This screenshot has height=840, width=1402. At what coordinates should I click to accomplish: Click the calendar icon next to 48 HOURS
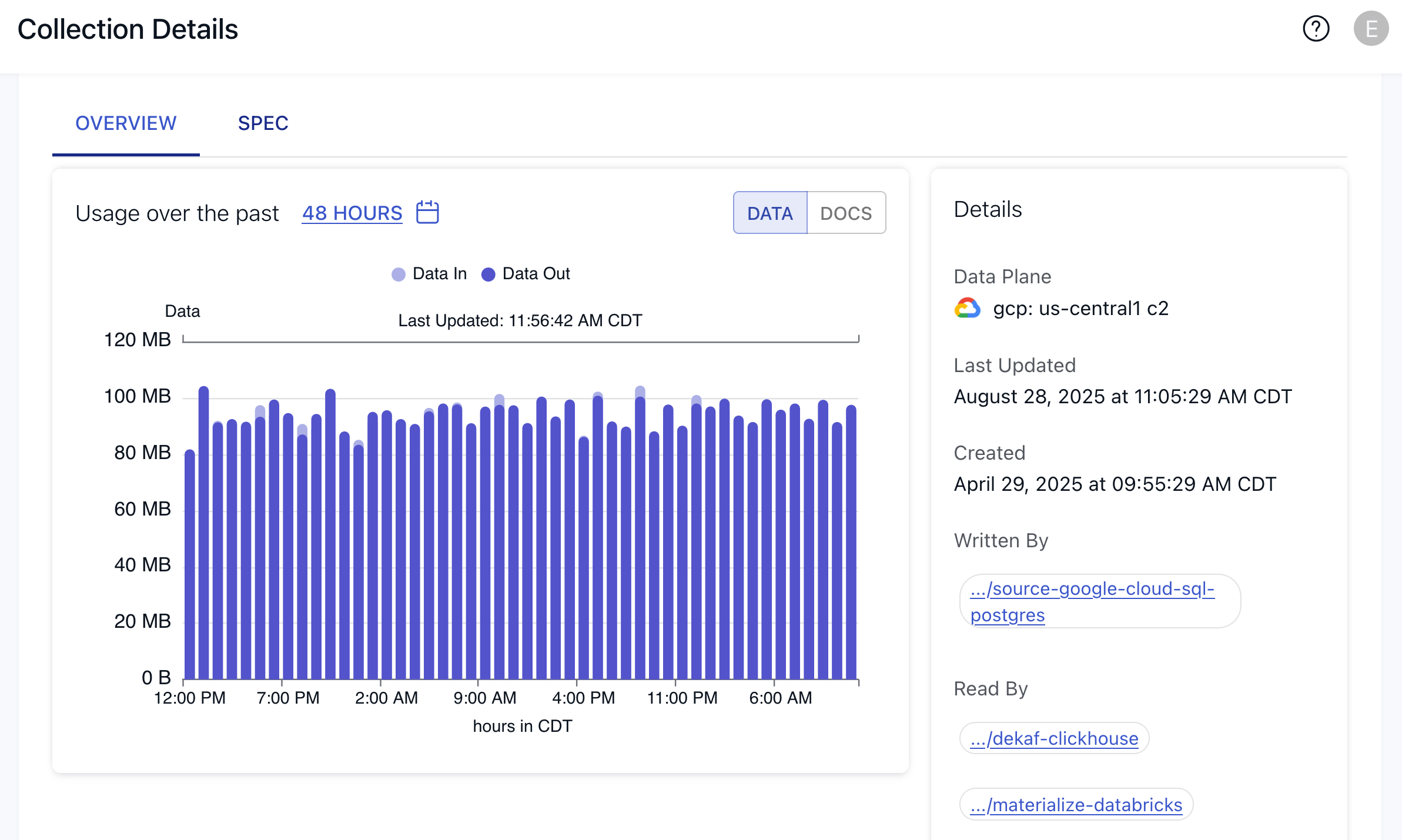pyautogui.click(x=427, y=212)
